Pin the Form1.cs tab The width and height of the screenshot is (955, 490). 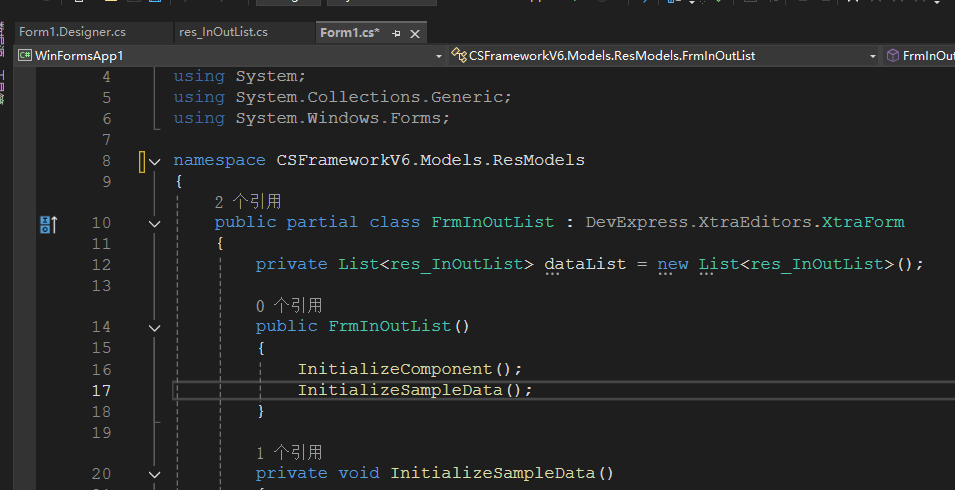coord(397,33)
